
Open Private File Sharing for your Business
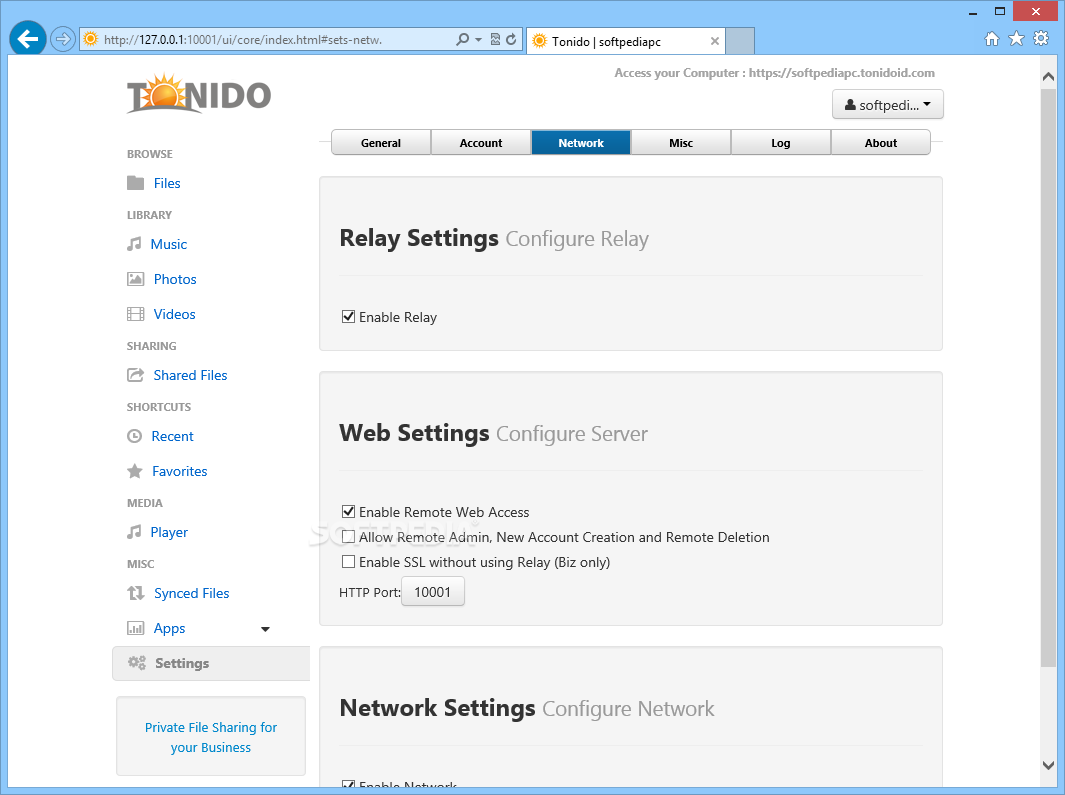pos(211,737)
